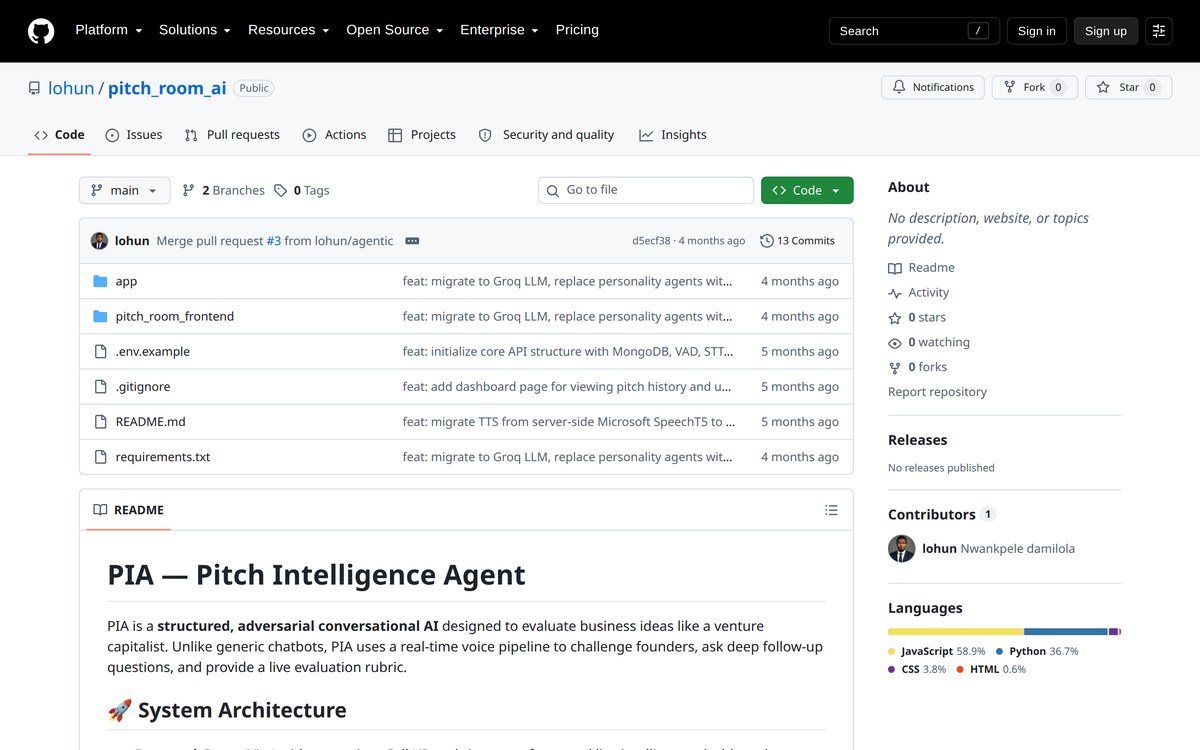Click the contributor avatar of lohun

(901, 548)
